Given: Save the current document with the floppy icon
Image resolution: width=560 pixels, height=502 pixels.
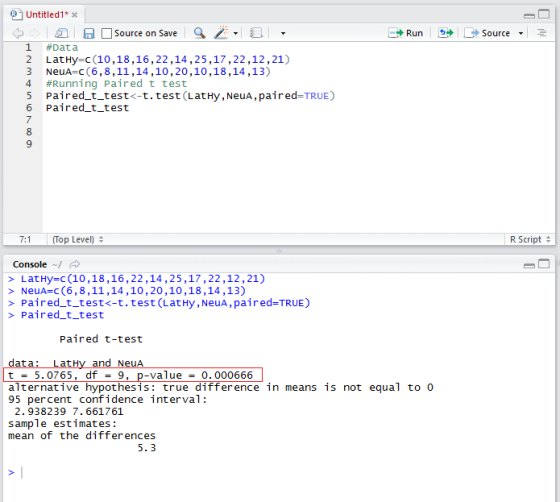Looking at the screenshot, I should pyautogui.click(x=89, y=33).
